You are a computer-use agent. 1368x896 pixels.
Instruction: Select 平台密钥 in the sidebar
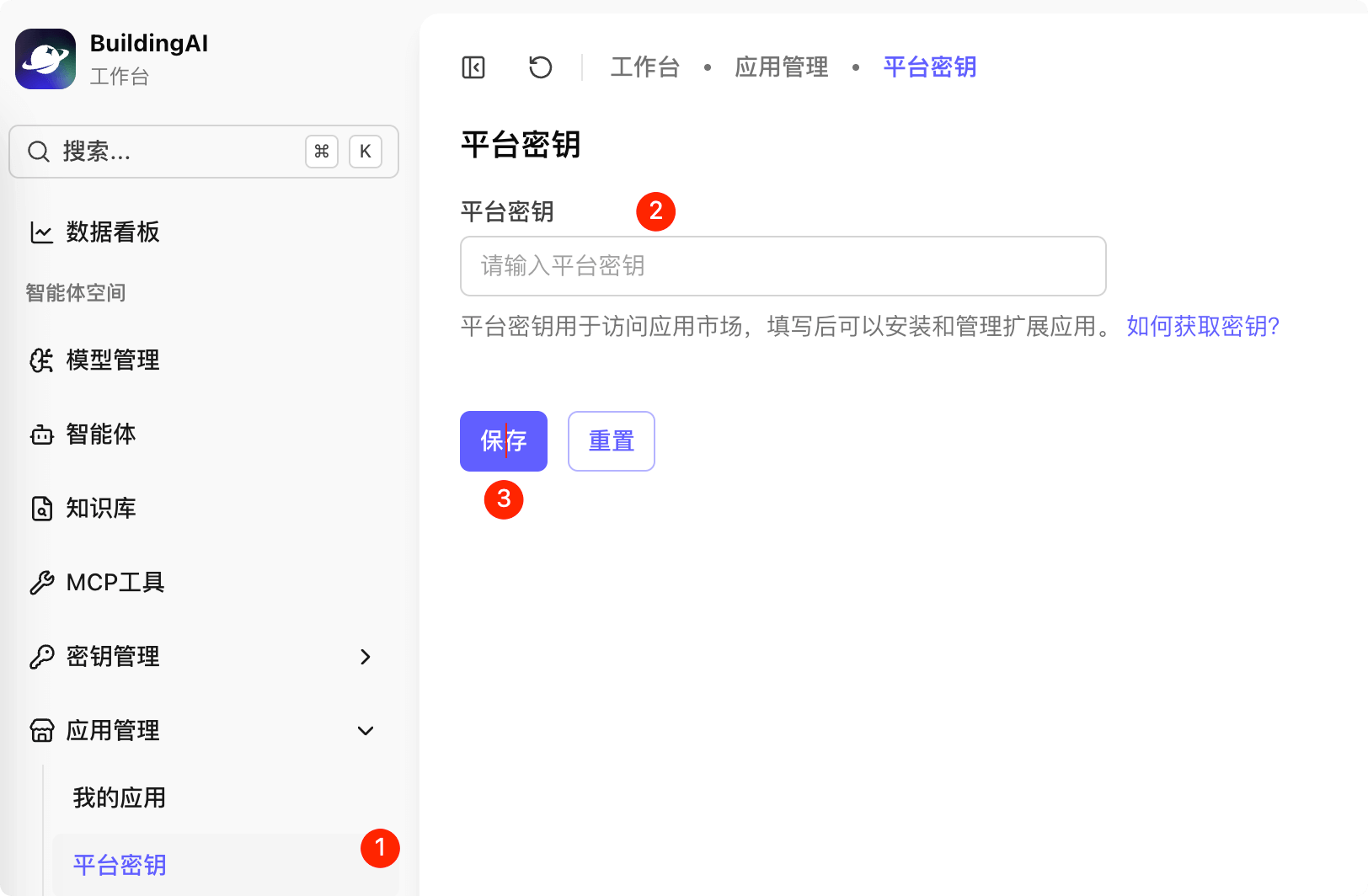pyautogui.click(x=118, y=865)
